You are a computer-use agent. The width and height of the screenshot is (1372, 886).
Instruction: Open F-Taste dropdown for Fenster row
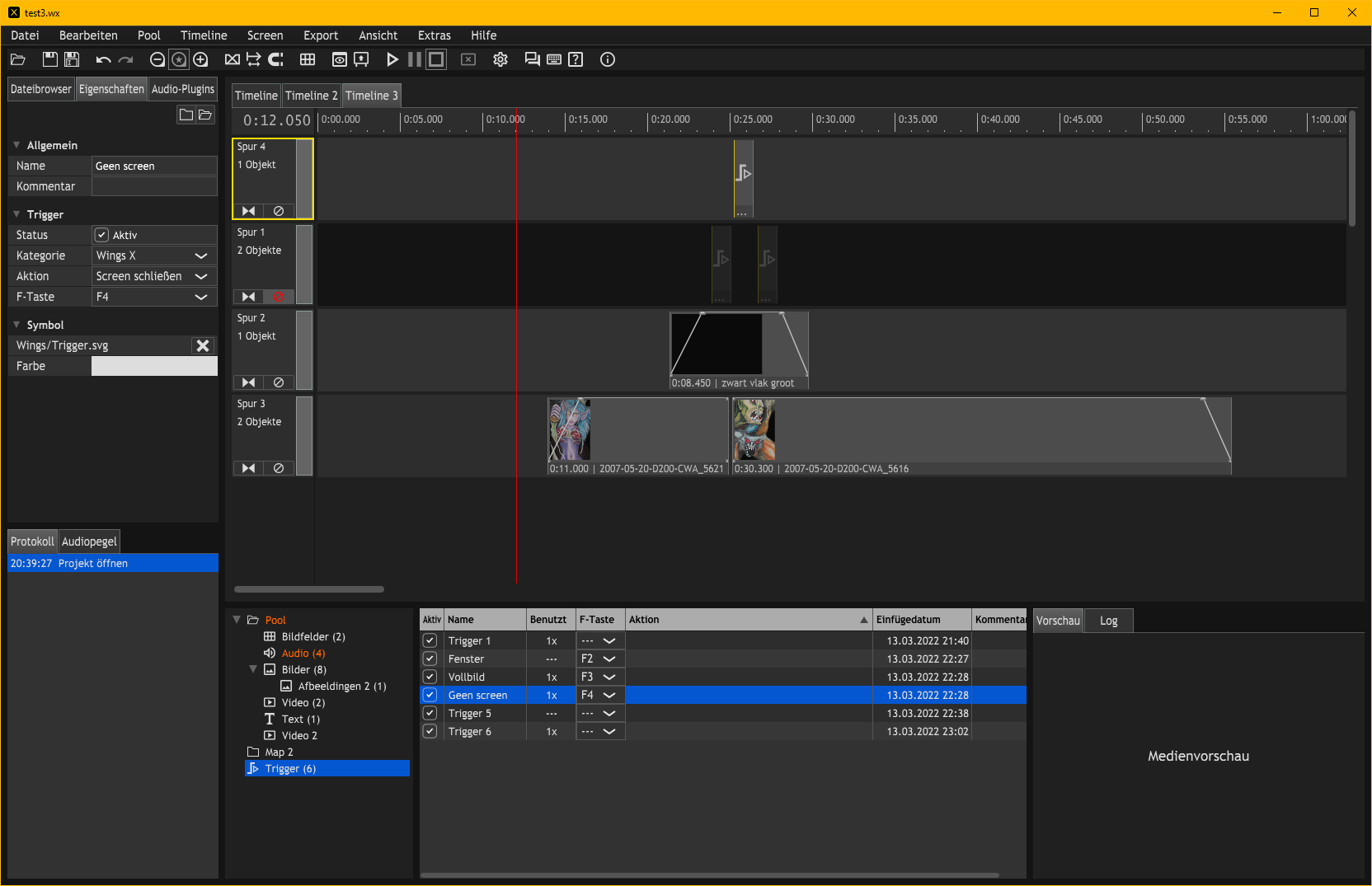click(x=600, y=659)
